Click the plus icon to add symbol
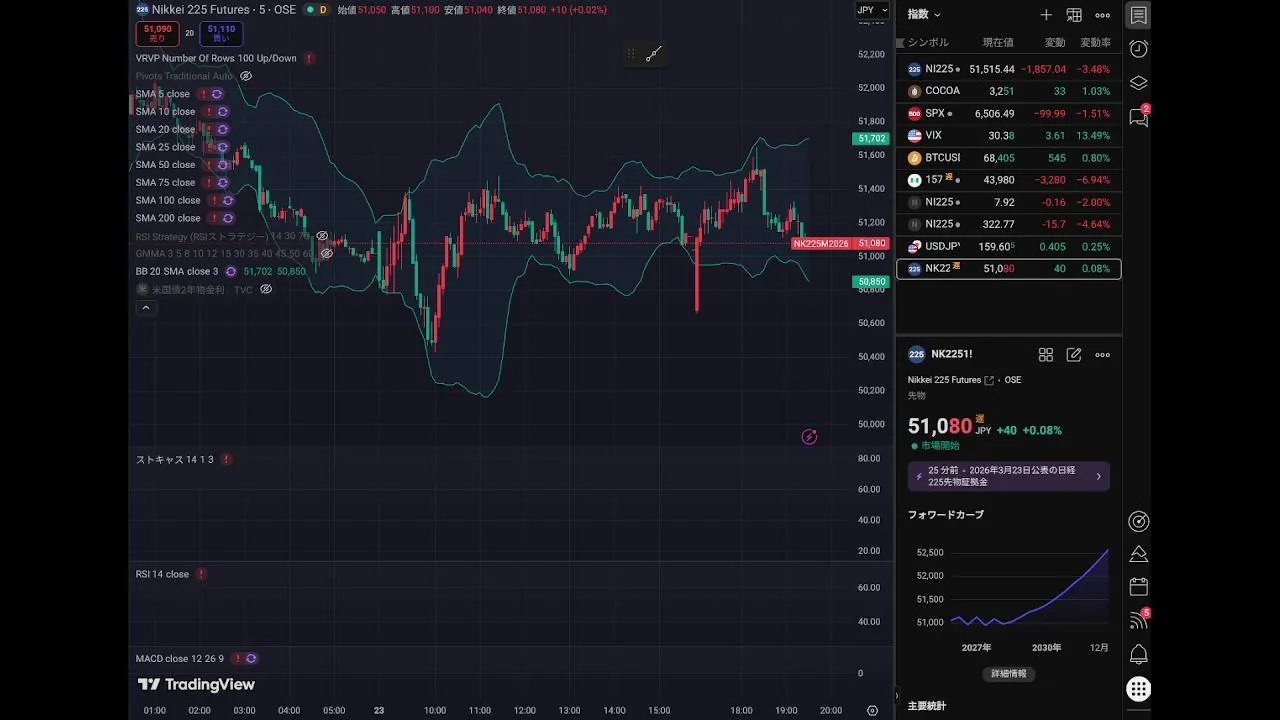1280x720 pixels. [x=1046, y=15]
